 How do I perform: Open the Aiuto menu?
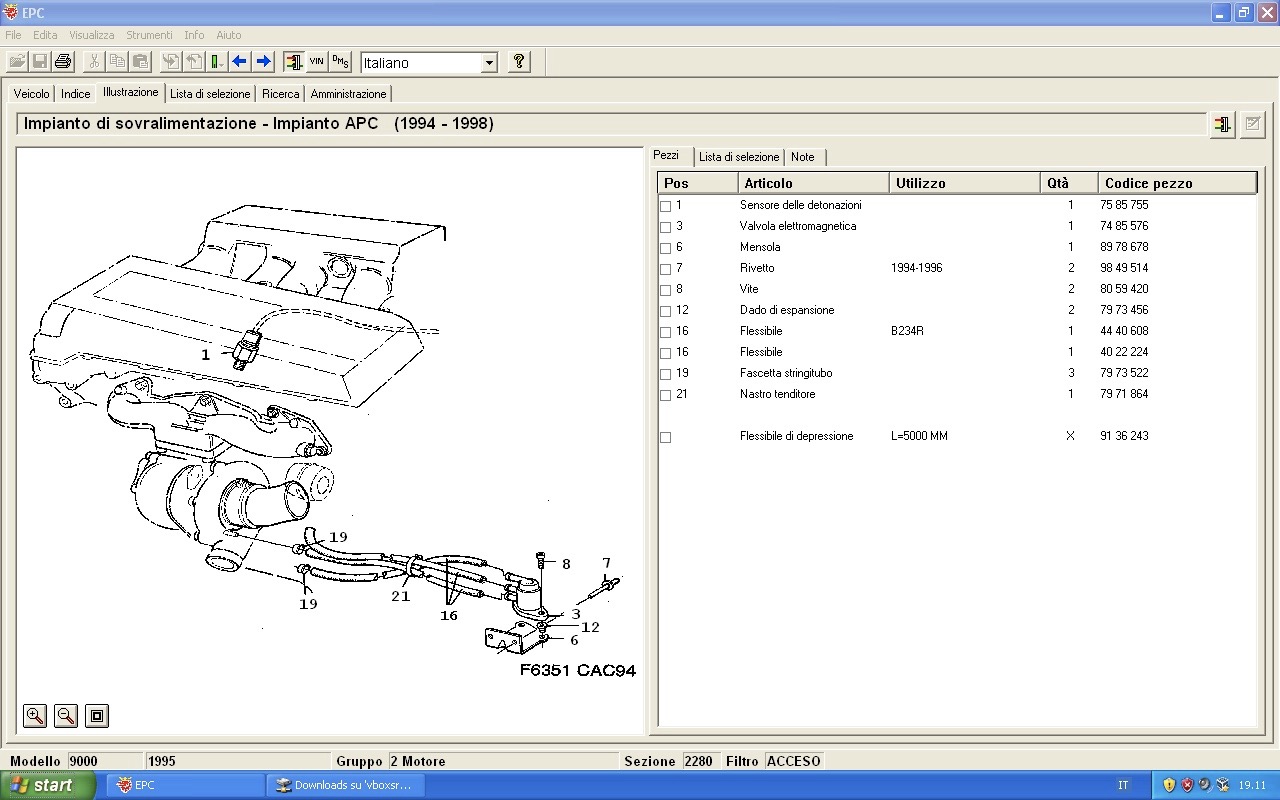[x=229, y=35]
